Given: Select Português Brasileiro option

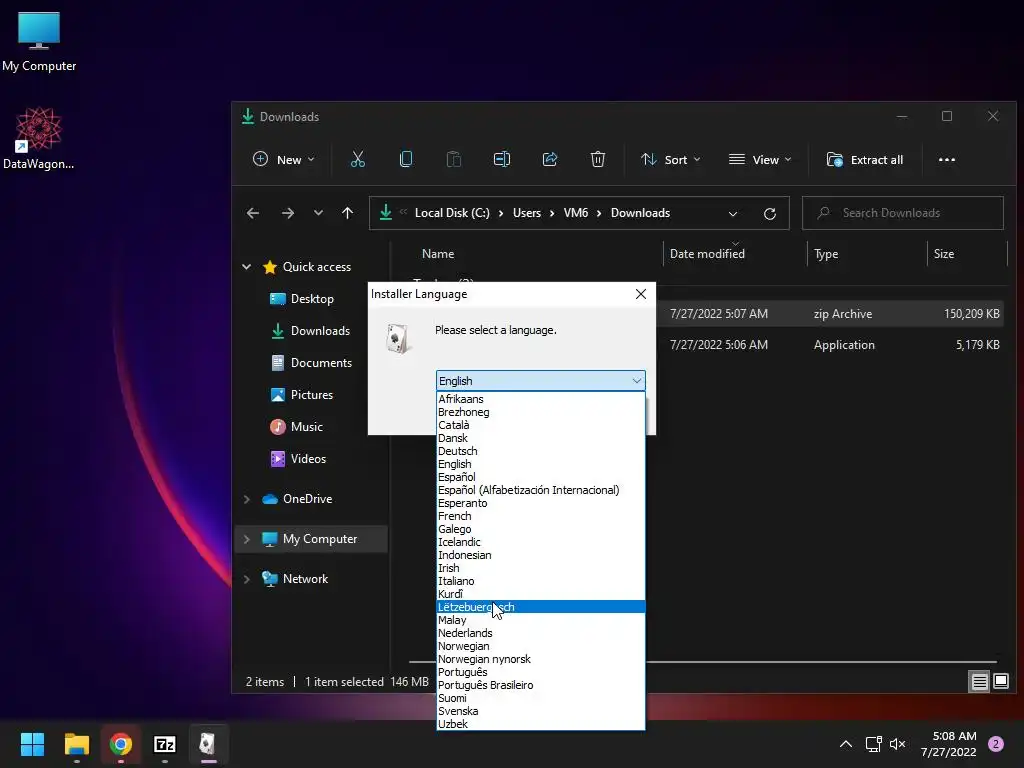Looking at the screenshot, I should tap(541, 685).
